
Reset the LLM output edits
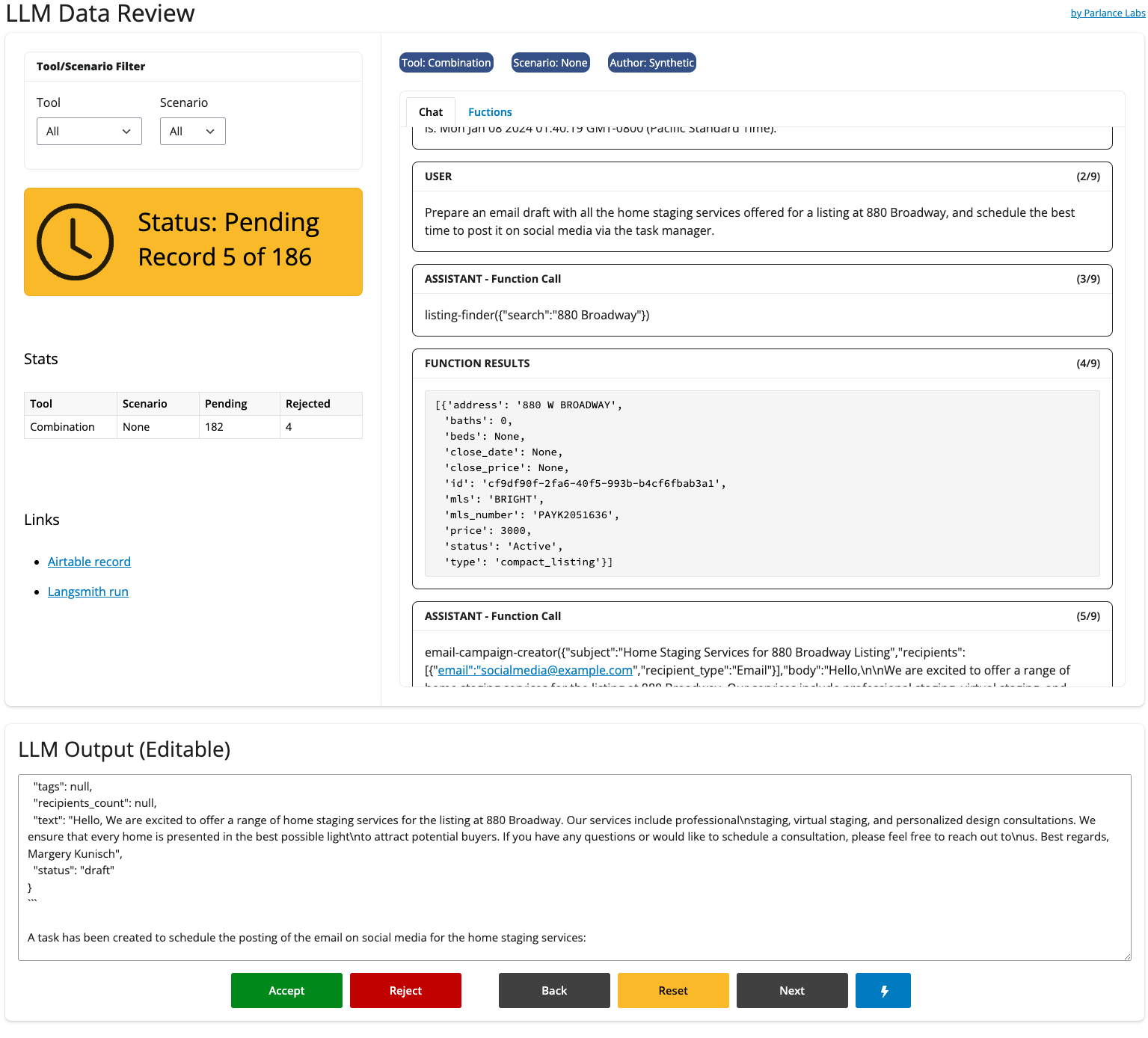[673, 990]
